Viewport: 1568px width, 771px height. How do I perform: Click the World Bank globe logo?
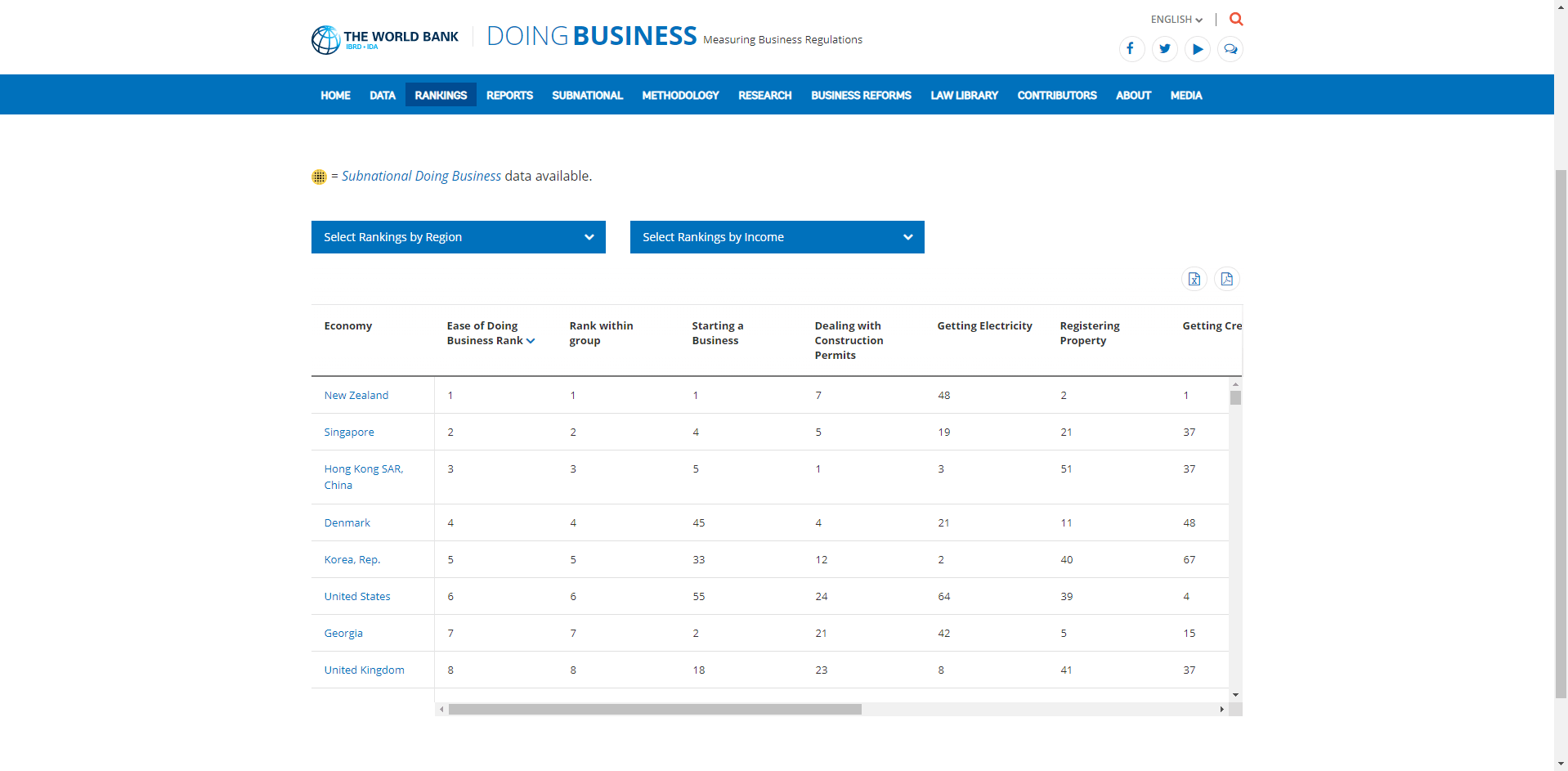click(x=325, y=40)
